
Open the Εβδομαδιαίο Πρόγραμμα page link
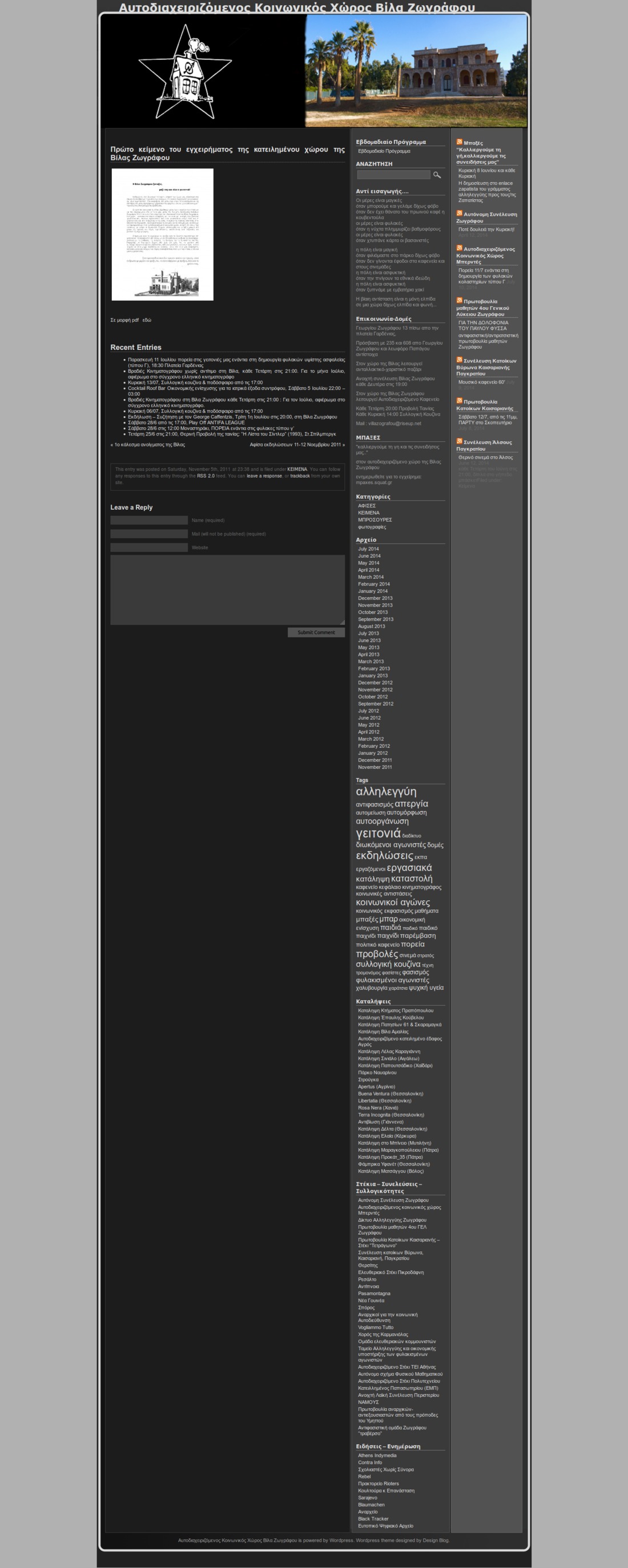coord(384,151)
